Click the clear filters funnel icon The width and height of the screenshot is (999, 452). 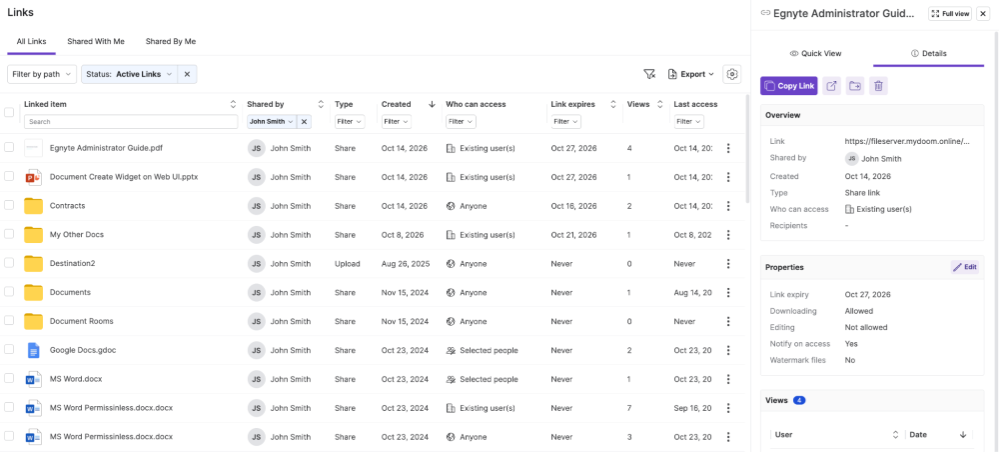coord(649,74)
